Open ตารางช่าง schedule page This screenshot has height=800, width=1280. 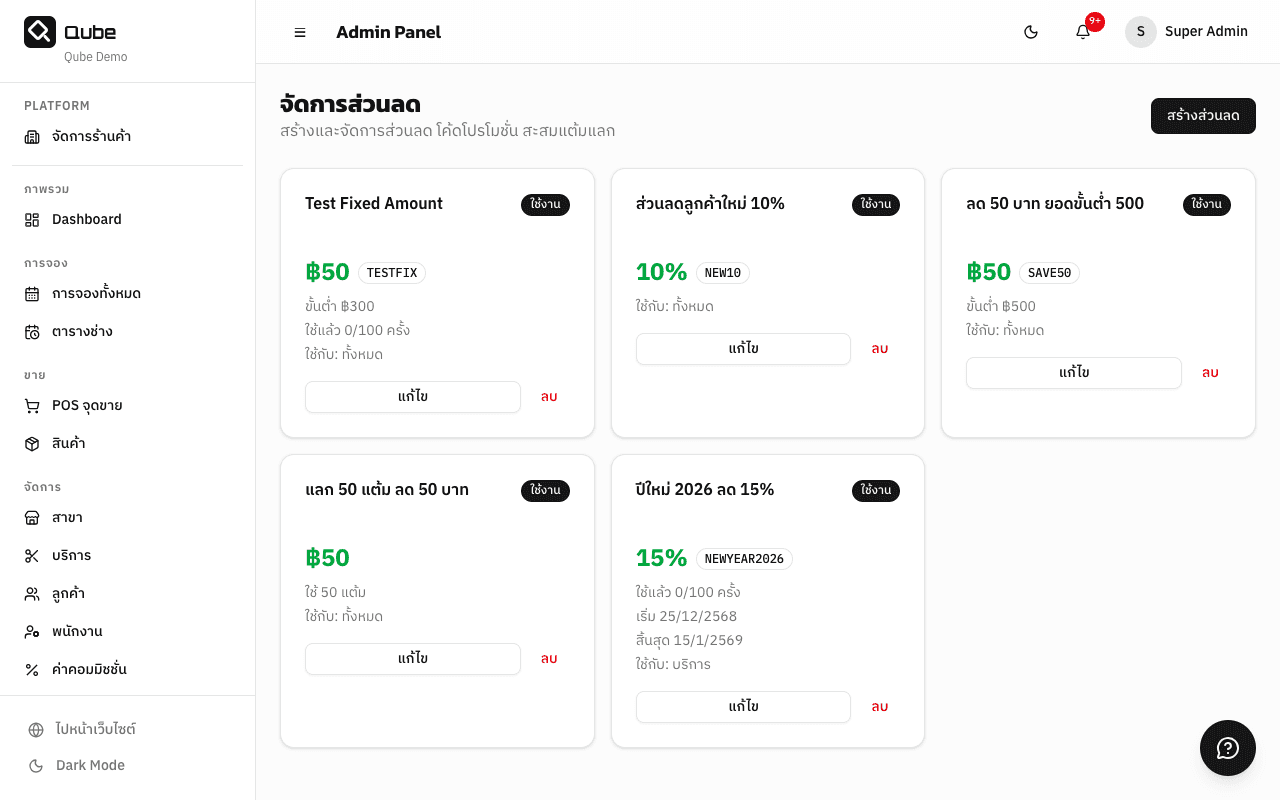point(82,332)
